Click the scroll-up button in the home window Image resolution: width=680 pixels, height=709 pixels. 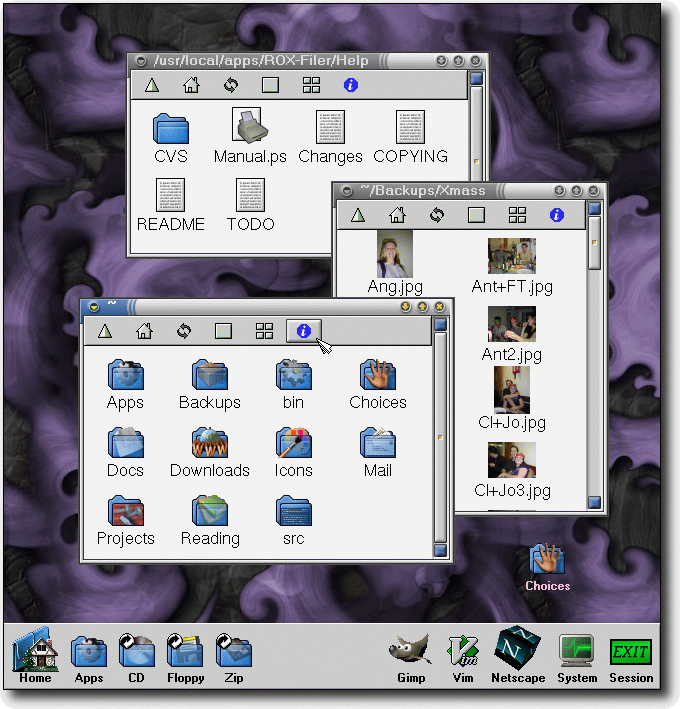tap(440, 324)
